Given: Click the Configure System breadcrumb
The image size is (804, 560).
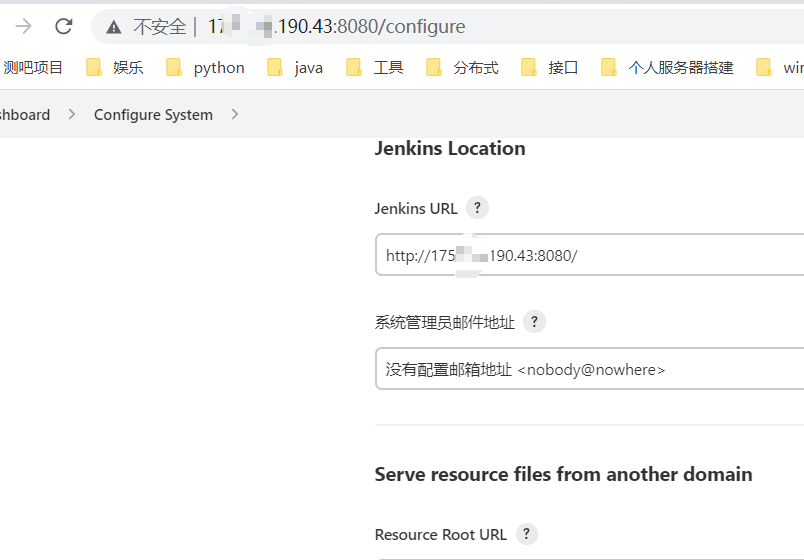Looking at the screenshot, I should [153, 115].
